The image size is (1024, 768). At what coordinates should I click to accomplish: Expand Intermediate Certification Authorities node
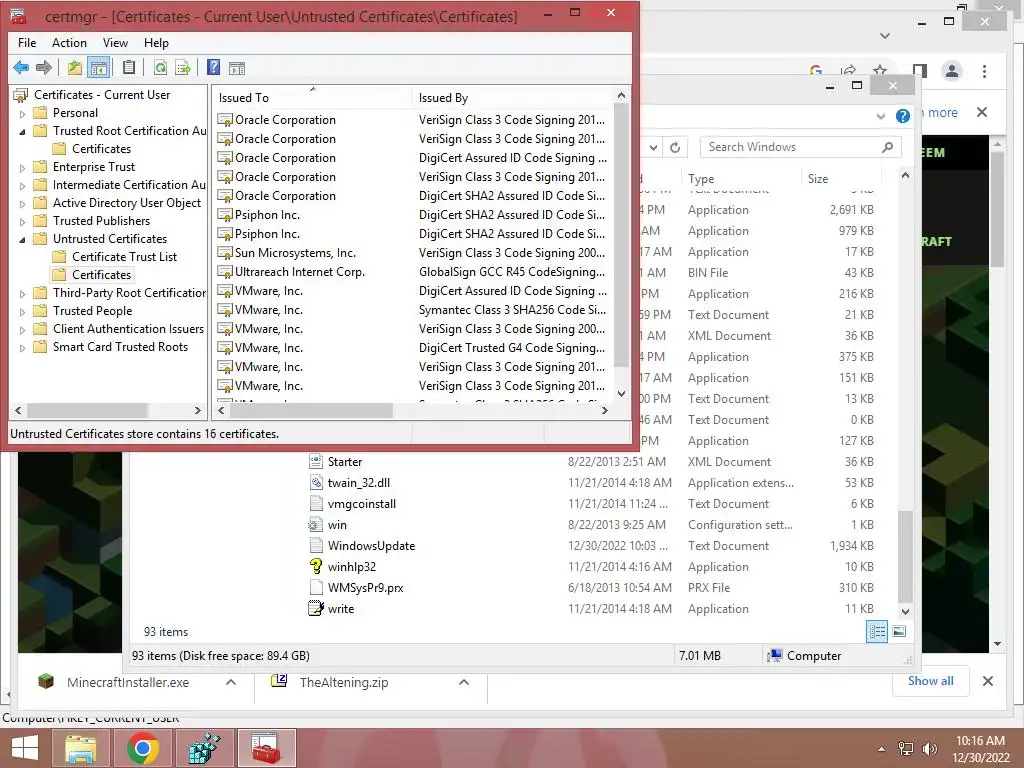pyautogui.click(x=22, y=185)
